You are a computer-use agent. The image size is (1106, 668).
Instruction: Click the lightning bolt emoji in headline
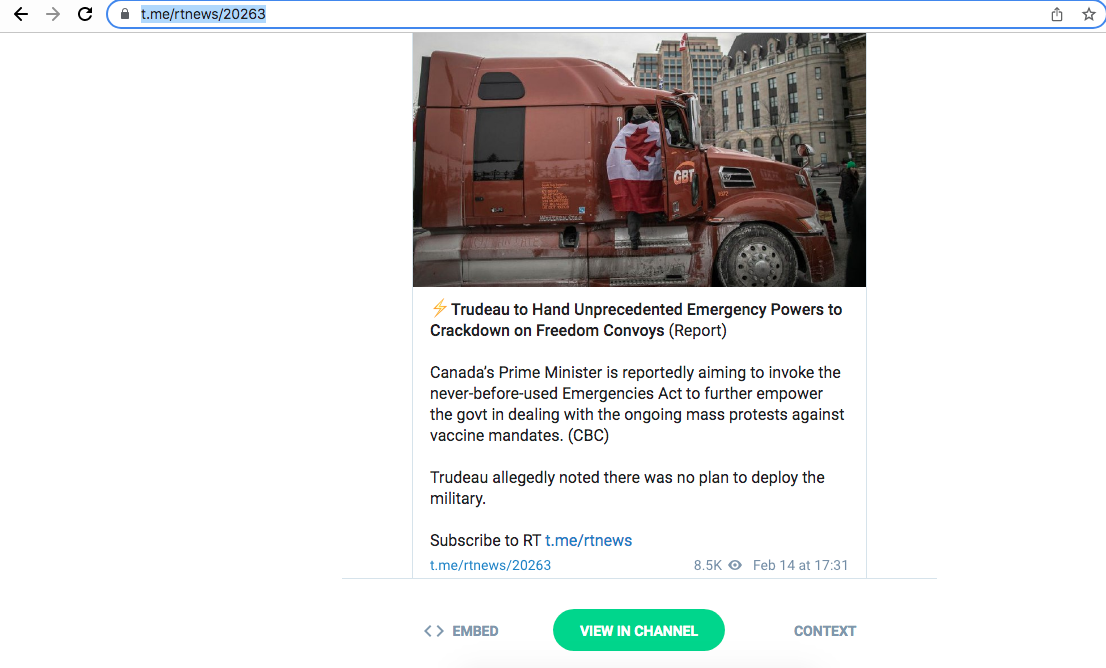coord(439,308)
